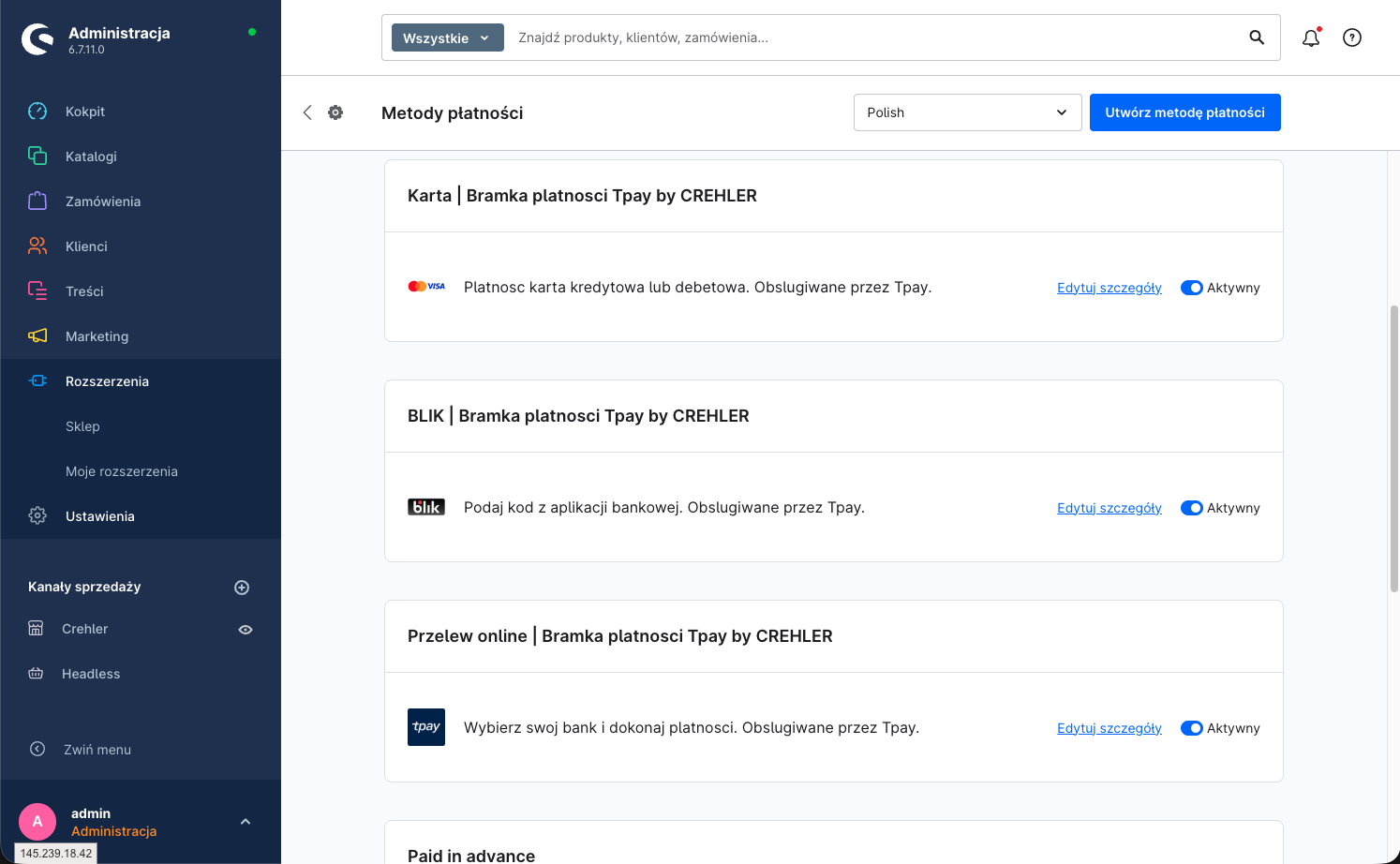Open the help question mark icon
The height and width of the screenshot is (864, 1400).
pos(1352,37)
